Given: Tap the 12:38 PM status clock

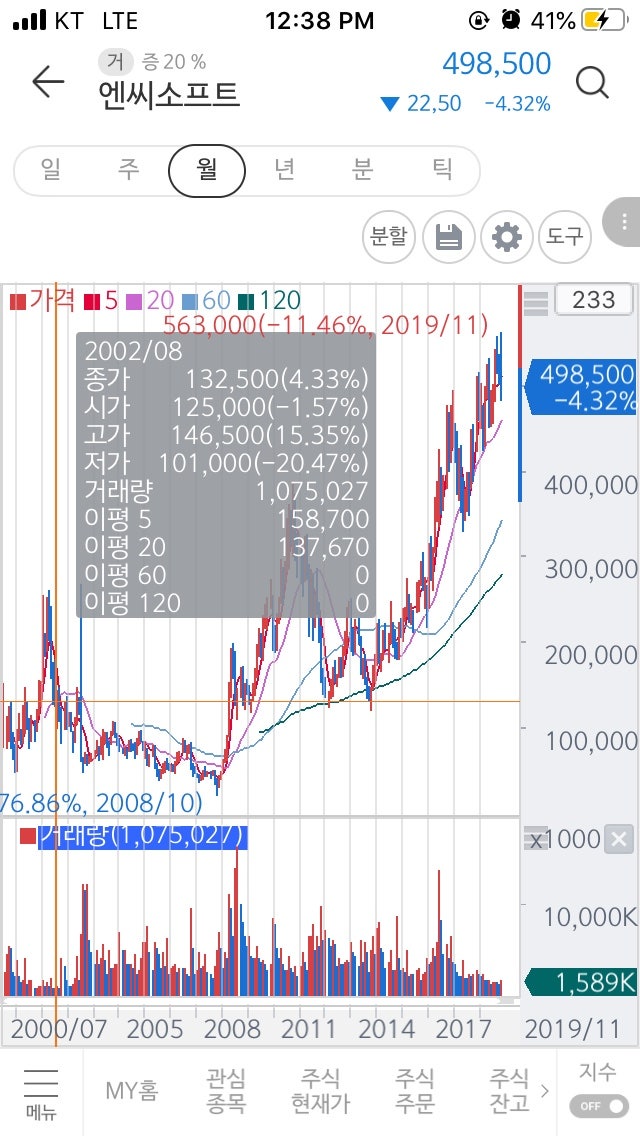Looking at the screenshot, I should coord(320,21).
